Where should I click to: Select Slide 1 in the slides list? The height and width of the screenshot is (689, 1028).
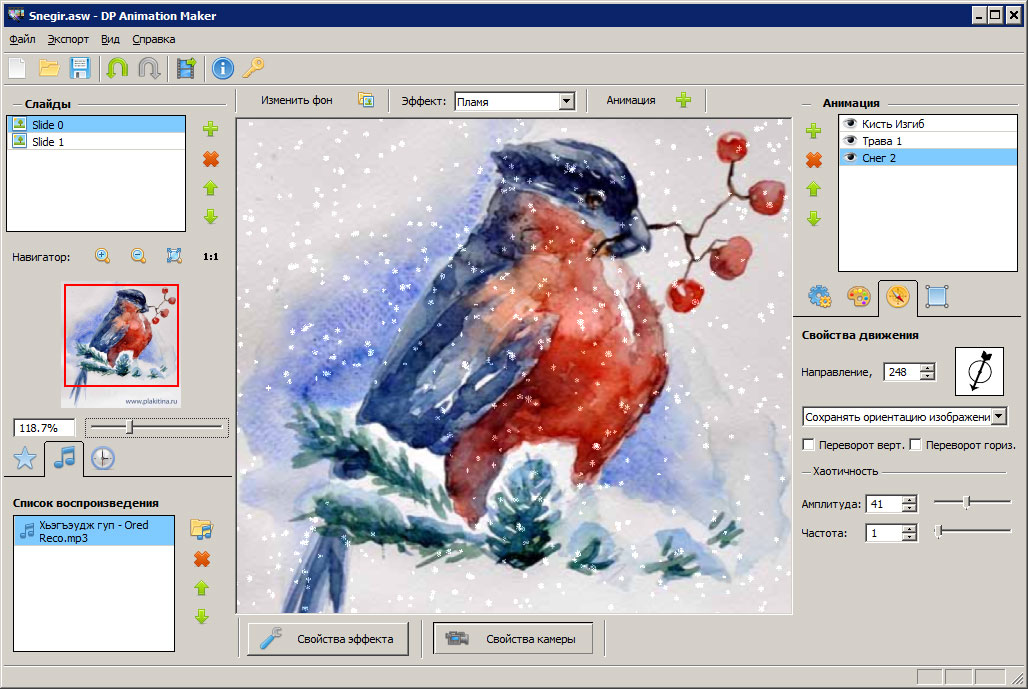(96, 142)
